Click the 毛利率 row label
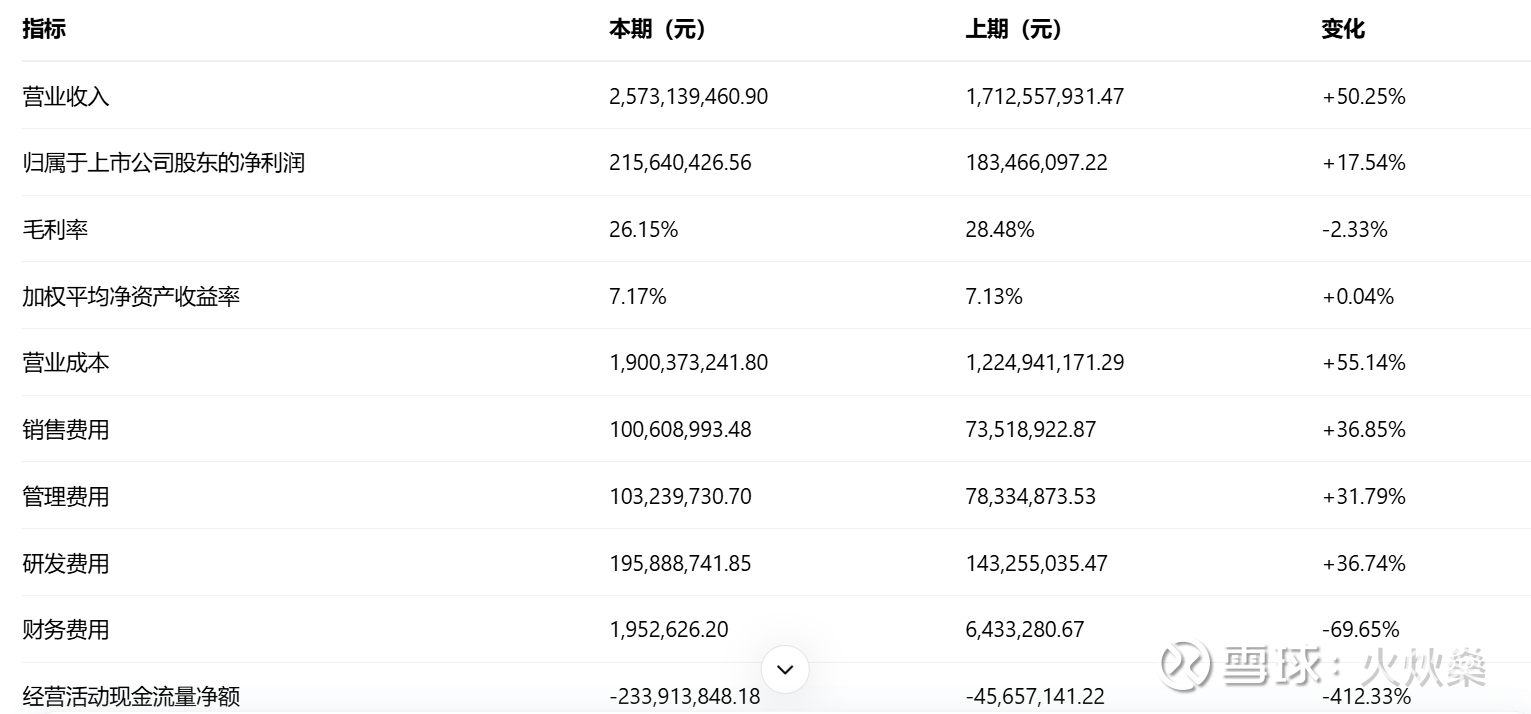The image size is (1531, 714). (55, 229)
